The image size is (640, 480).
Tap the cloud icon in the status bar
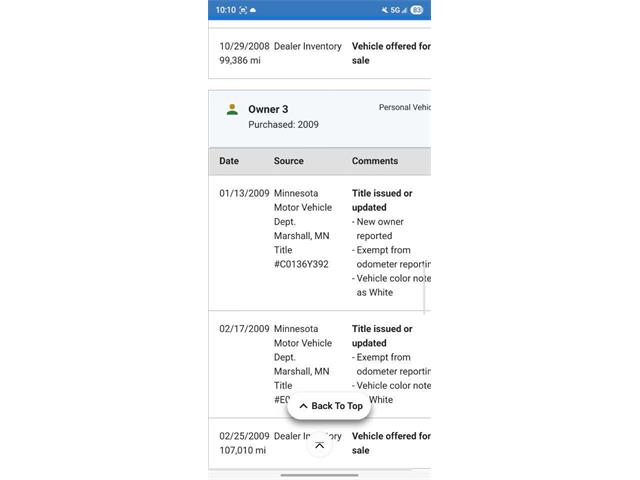coord(253,10)
